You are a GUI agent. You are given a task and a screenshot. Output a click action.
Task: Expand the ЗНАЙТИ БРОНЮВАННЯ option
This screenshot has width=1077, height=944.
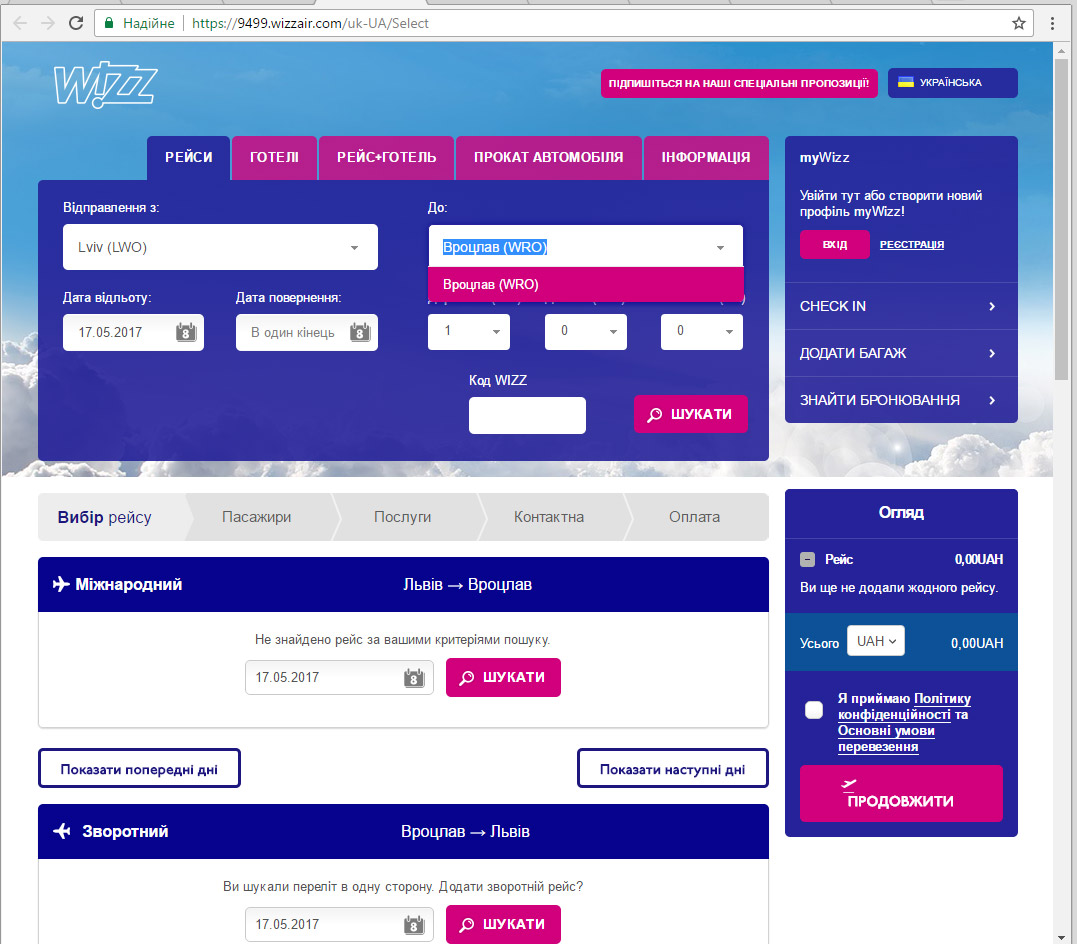coord(901,400)
